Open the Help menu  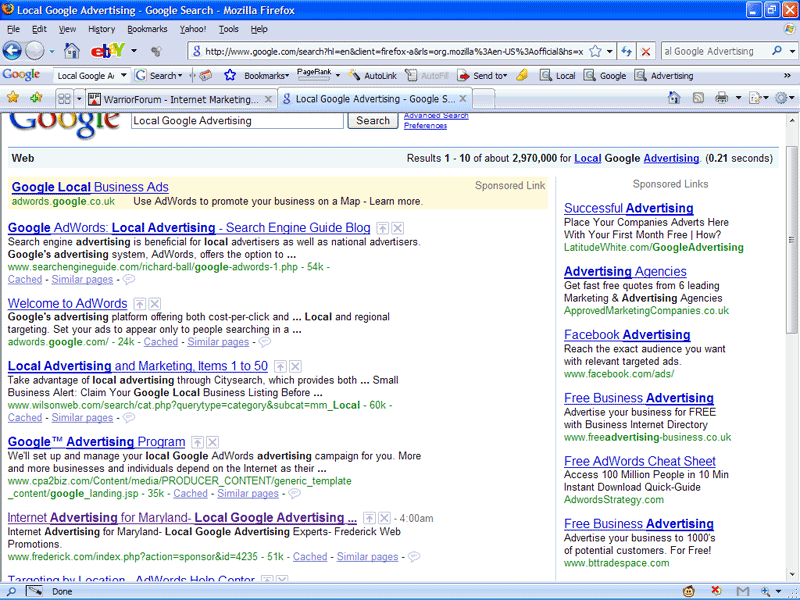[259, 29]
